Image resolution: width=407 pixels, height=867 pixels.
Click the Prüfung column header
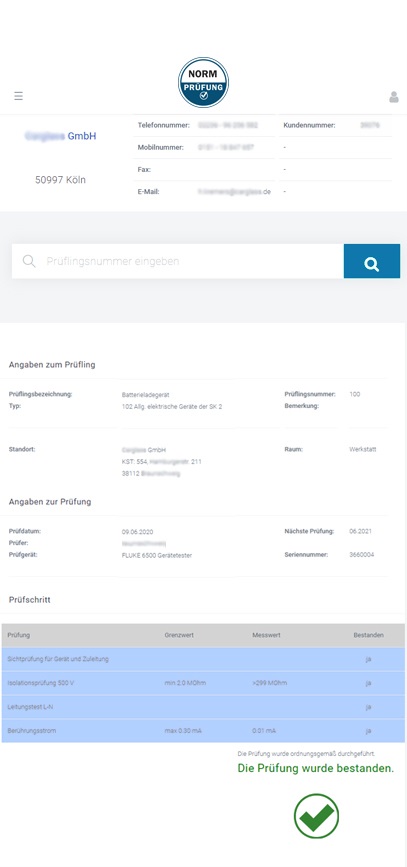(19, 635)
